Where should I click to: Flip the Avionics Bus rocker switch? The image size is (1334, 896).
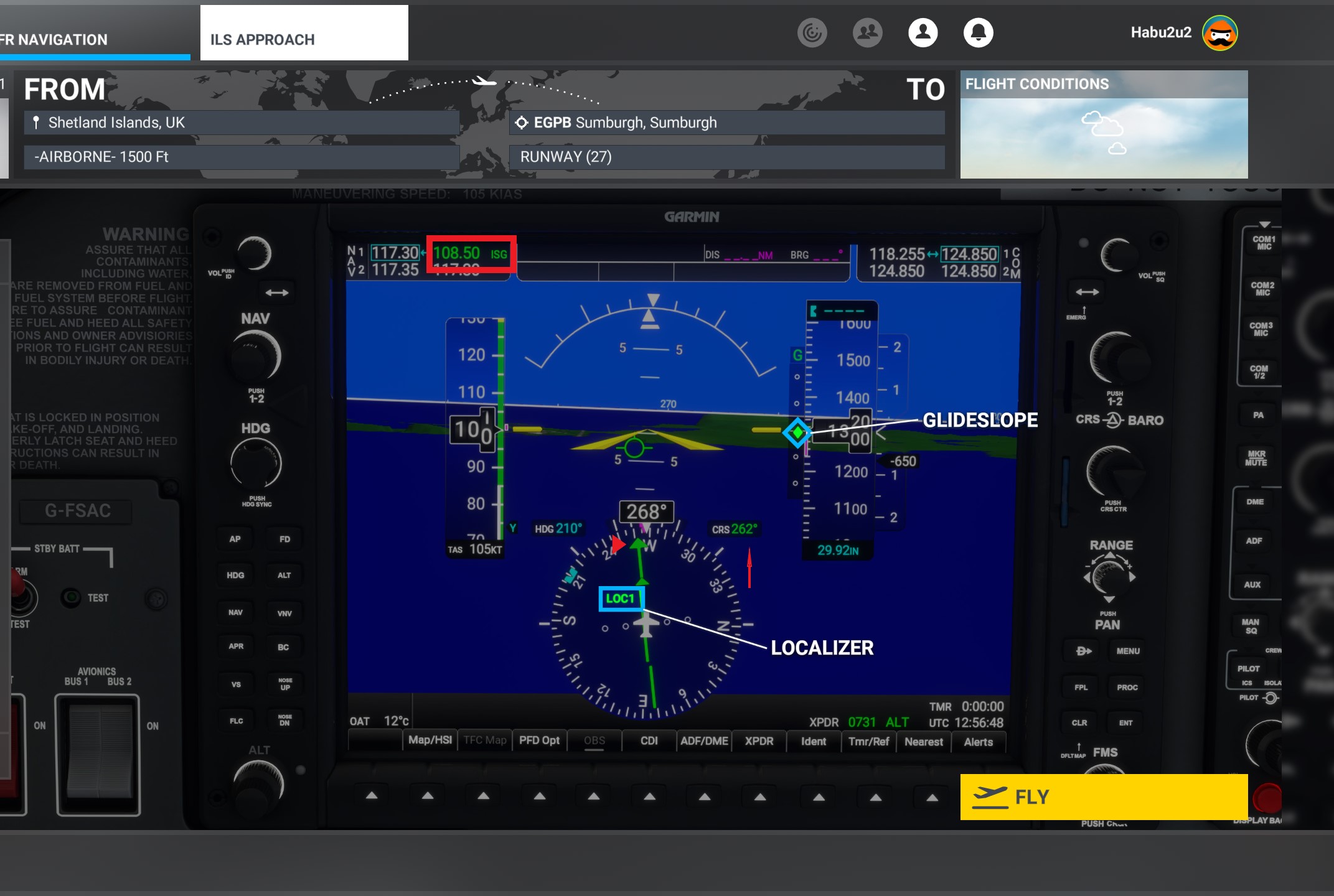[98, 752]
